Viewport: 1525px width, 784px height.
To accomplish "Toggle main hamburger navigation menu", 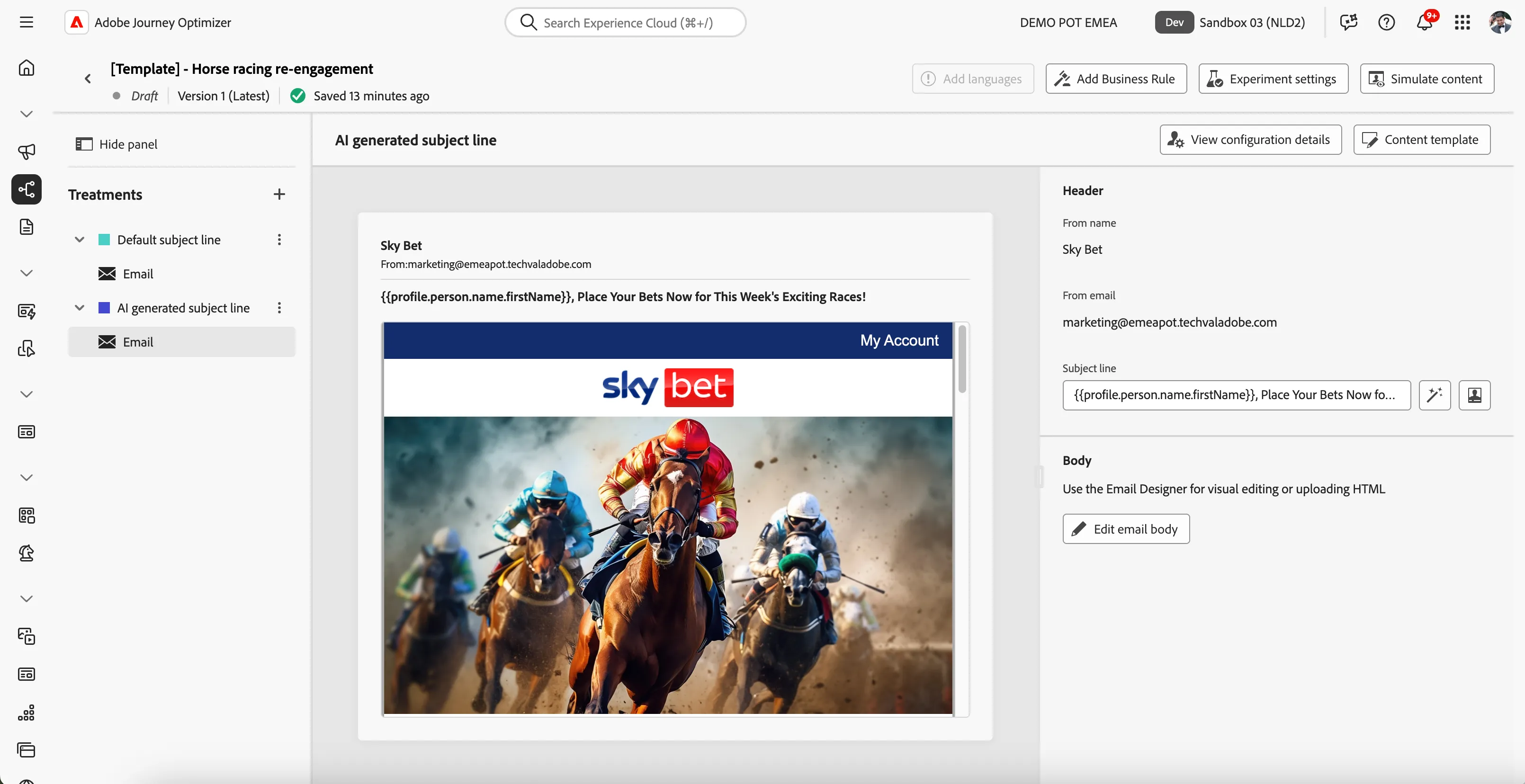I will click(x=27, y=22).
